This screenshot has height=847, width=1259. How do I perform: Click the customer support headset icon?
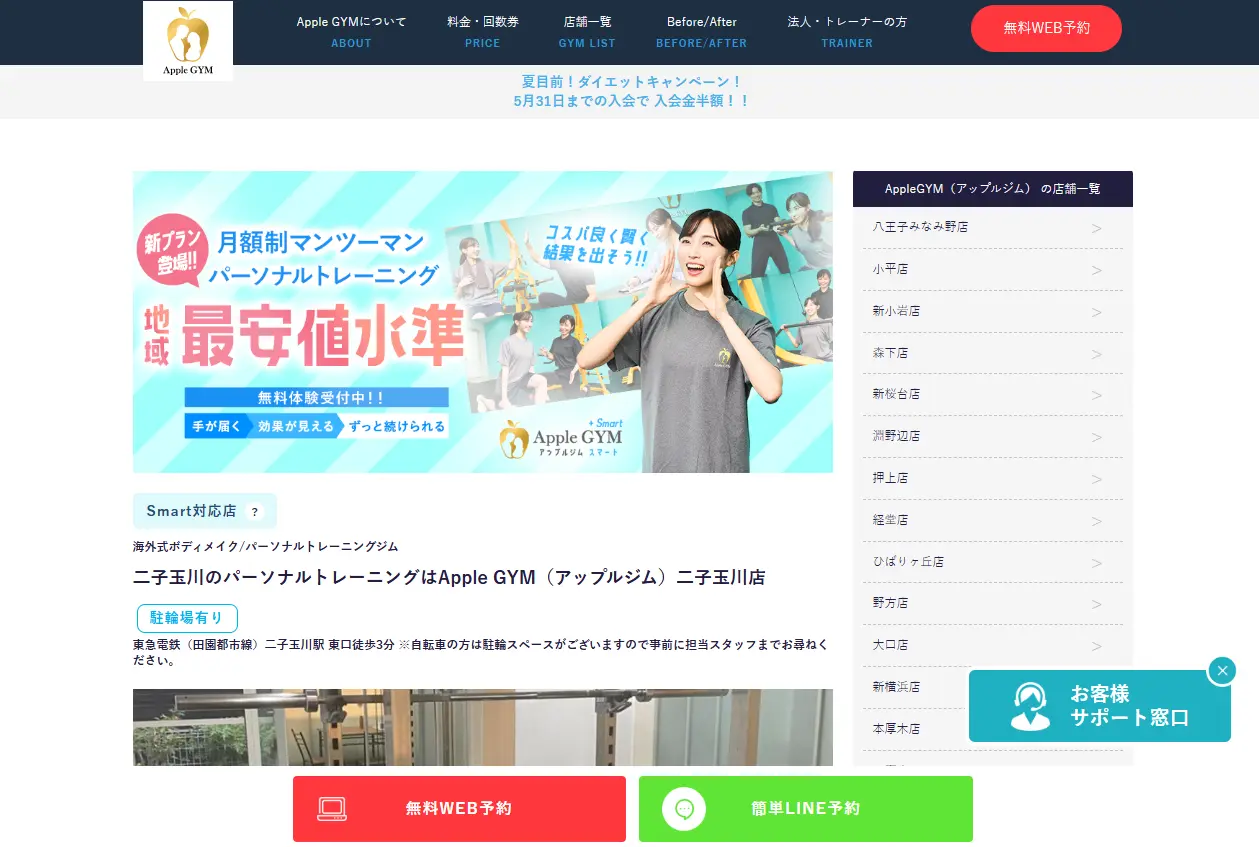(x=1029, y=706)
